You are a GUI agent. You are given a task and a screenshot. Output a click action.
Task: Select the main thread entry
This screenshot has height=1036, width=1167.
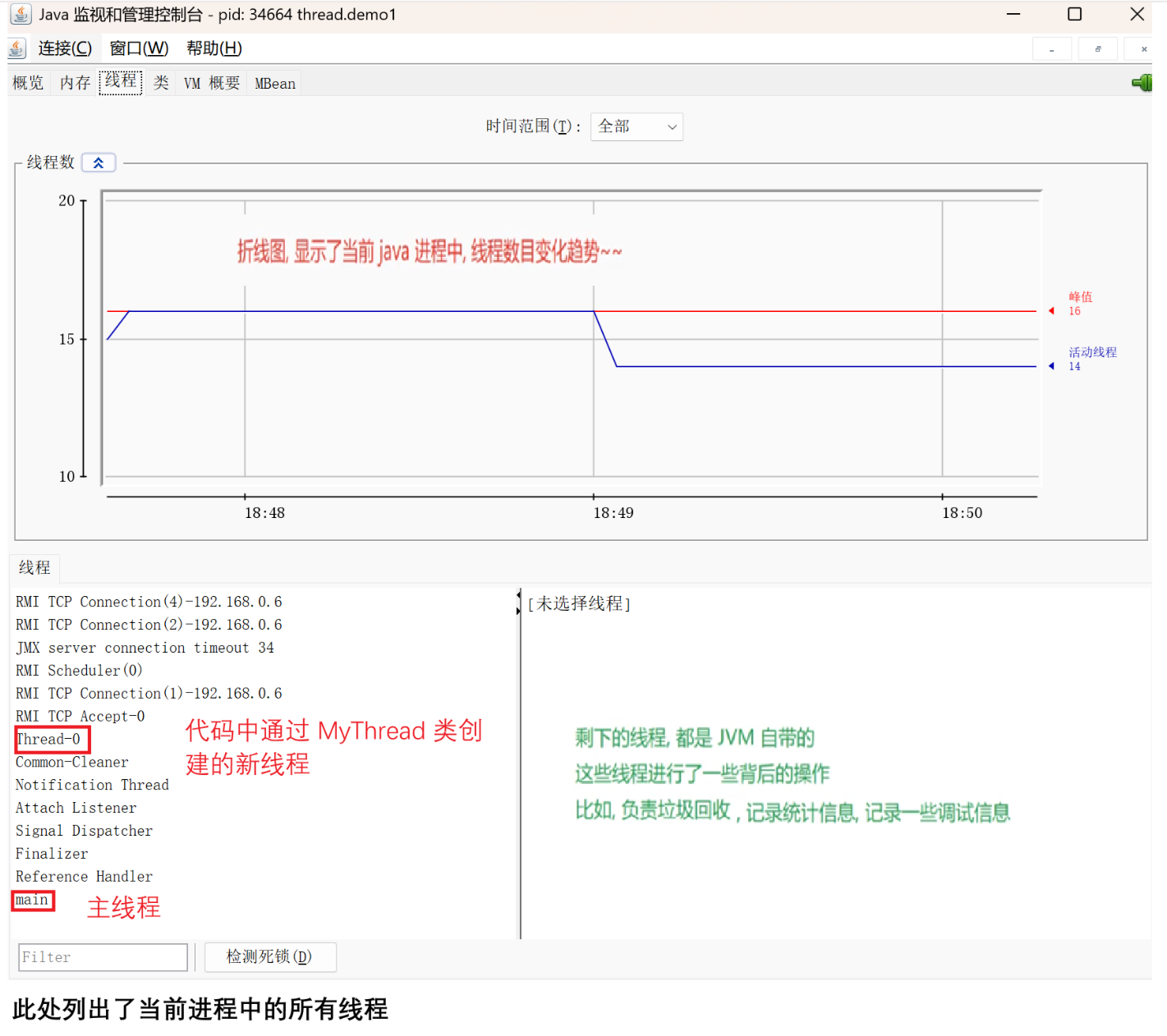pos(32,901)
